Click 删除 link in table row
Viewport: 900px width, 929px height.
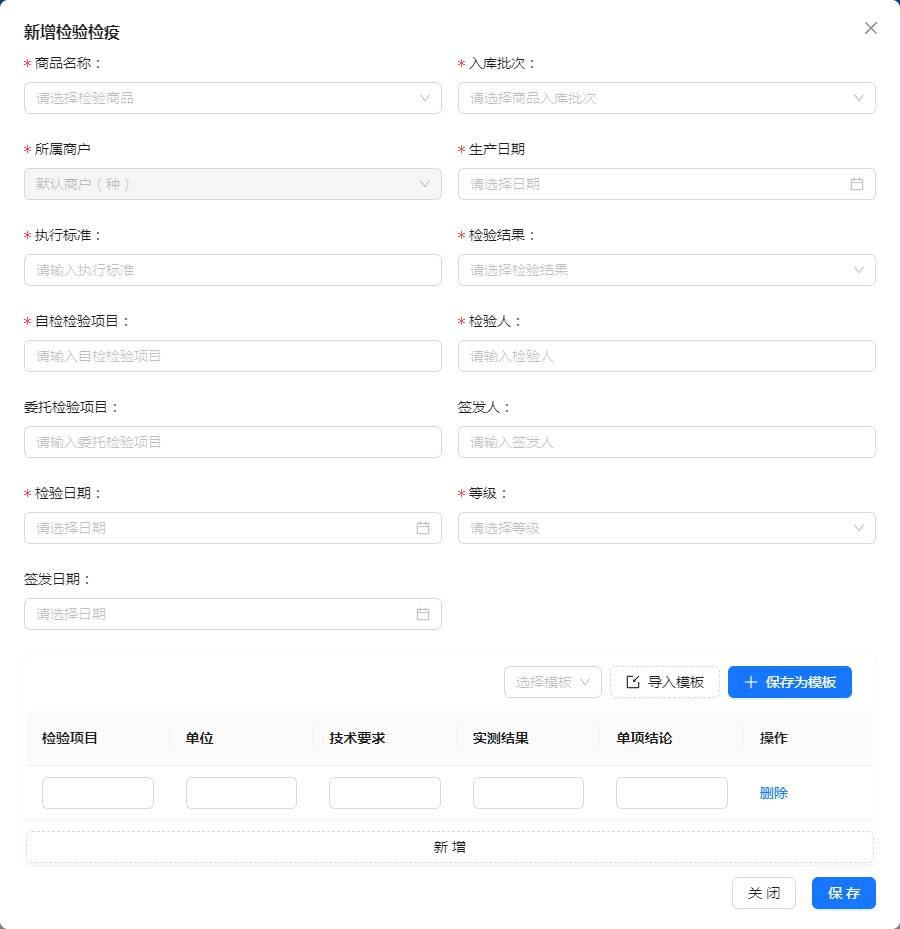pyautogui.click(x=773, y=793)
